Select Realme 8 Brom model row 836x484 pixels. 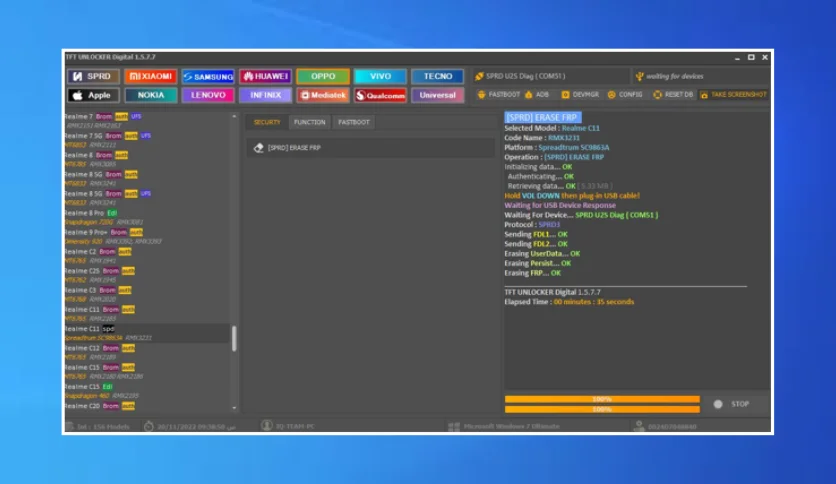coord(147,159)
